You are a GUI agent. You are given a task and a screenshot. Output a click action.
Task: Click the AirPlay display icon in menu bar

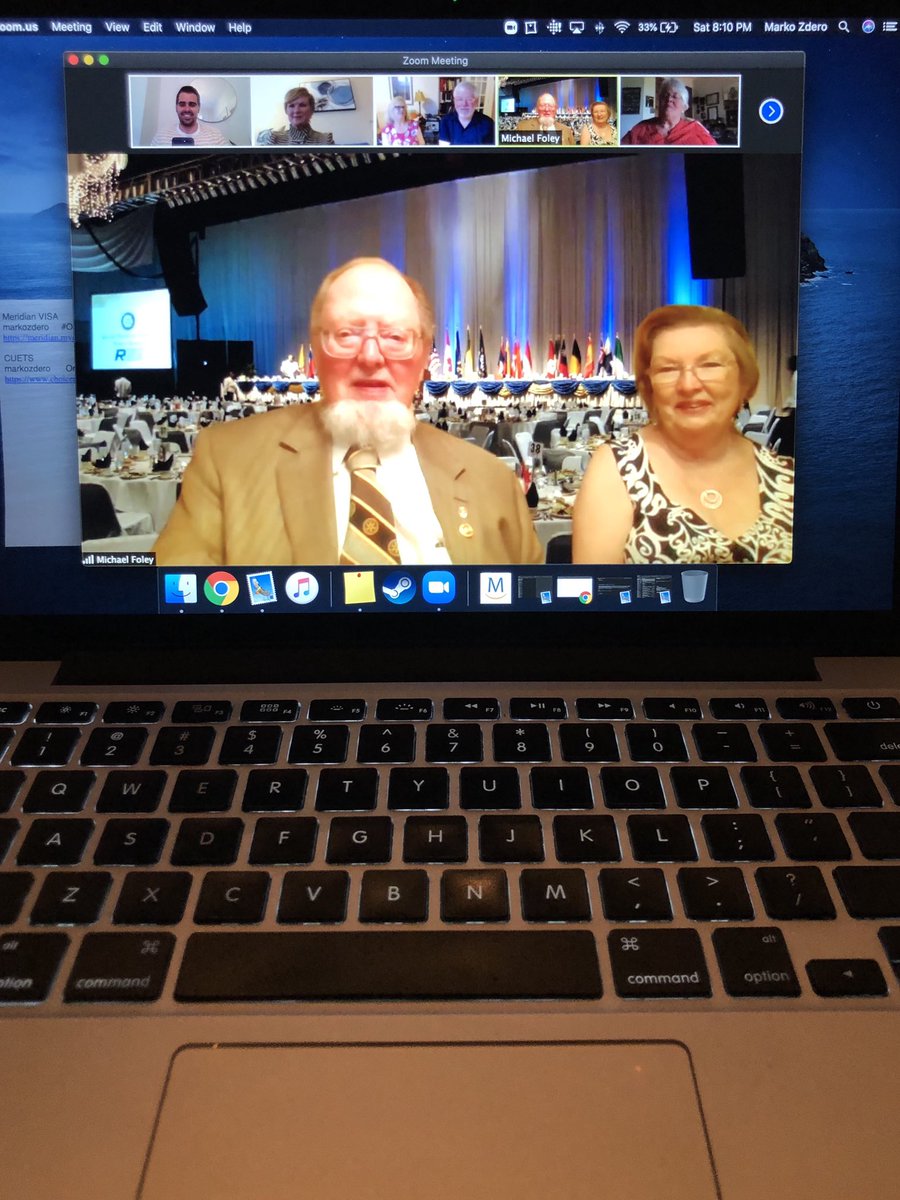point(577,27)
